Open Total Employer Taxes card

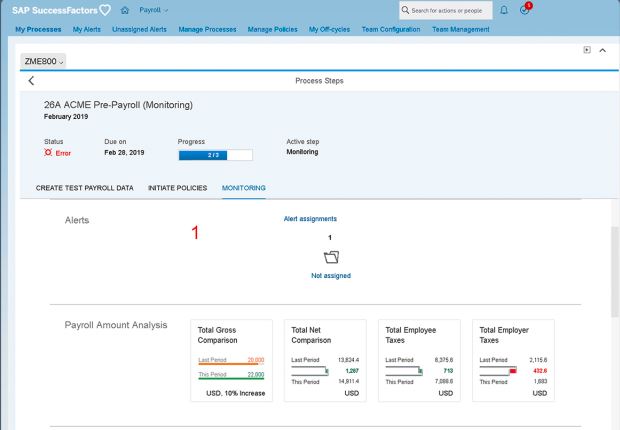514,360
